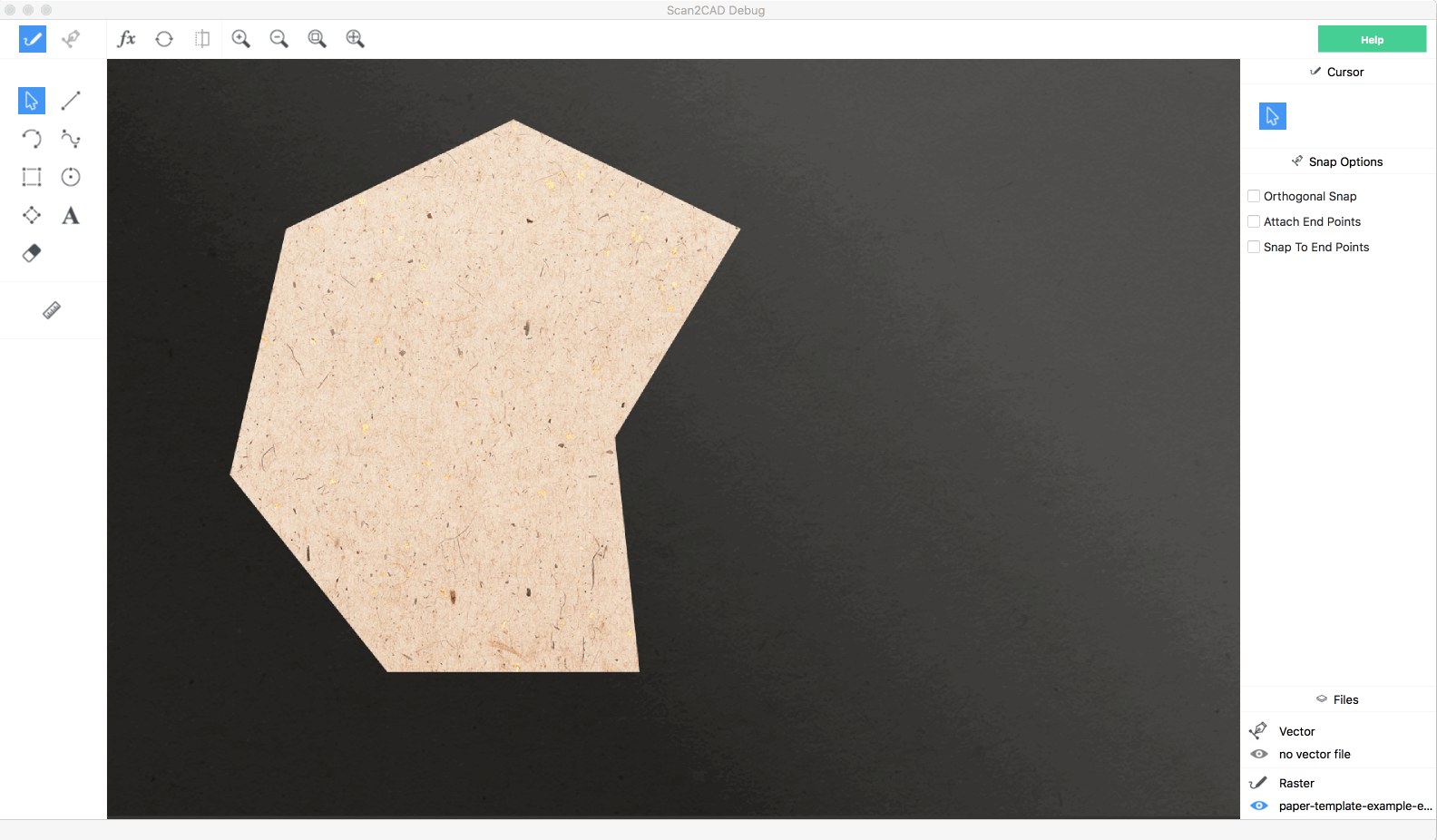Click the fx function icon
Image resolution: width=1437 pixels, height=840 pixels.
click(x=126, y=39)
